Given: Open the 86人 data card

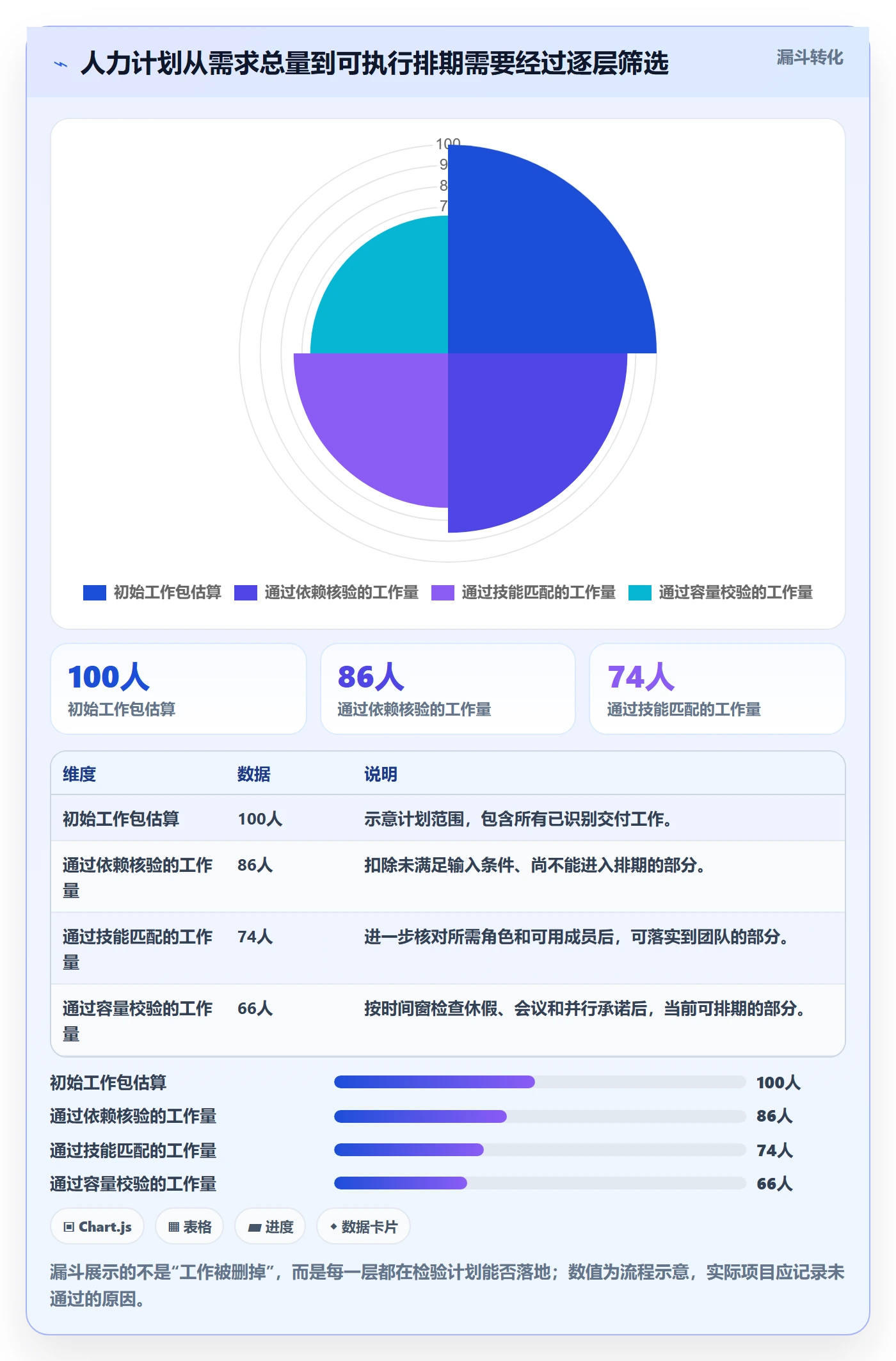Looking at the screenshot, I should pyautogui.click(x=448, y=689).
